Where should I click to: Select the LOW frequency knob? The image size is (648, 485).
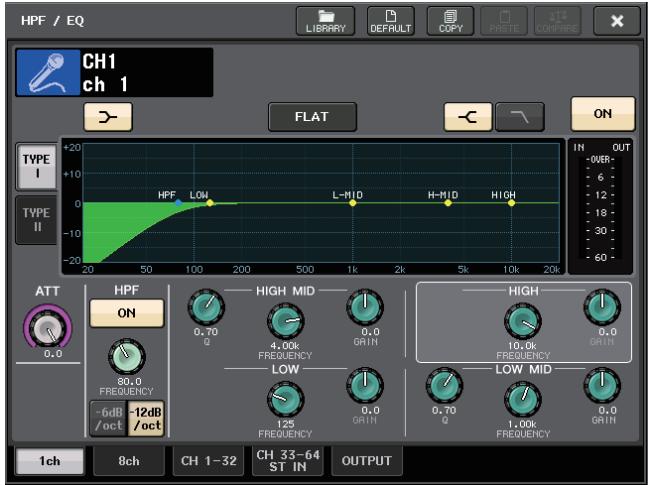(285, 399)
